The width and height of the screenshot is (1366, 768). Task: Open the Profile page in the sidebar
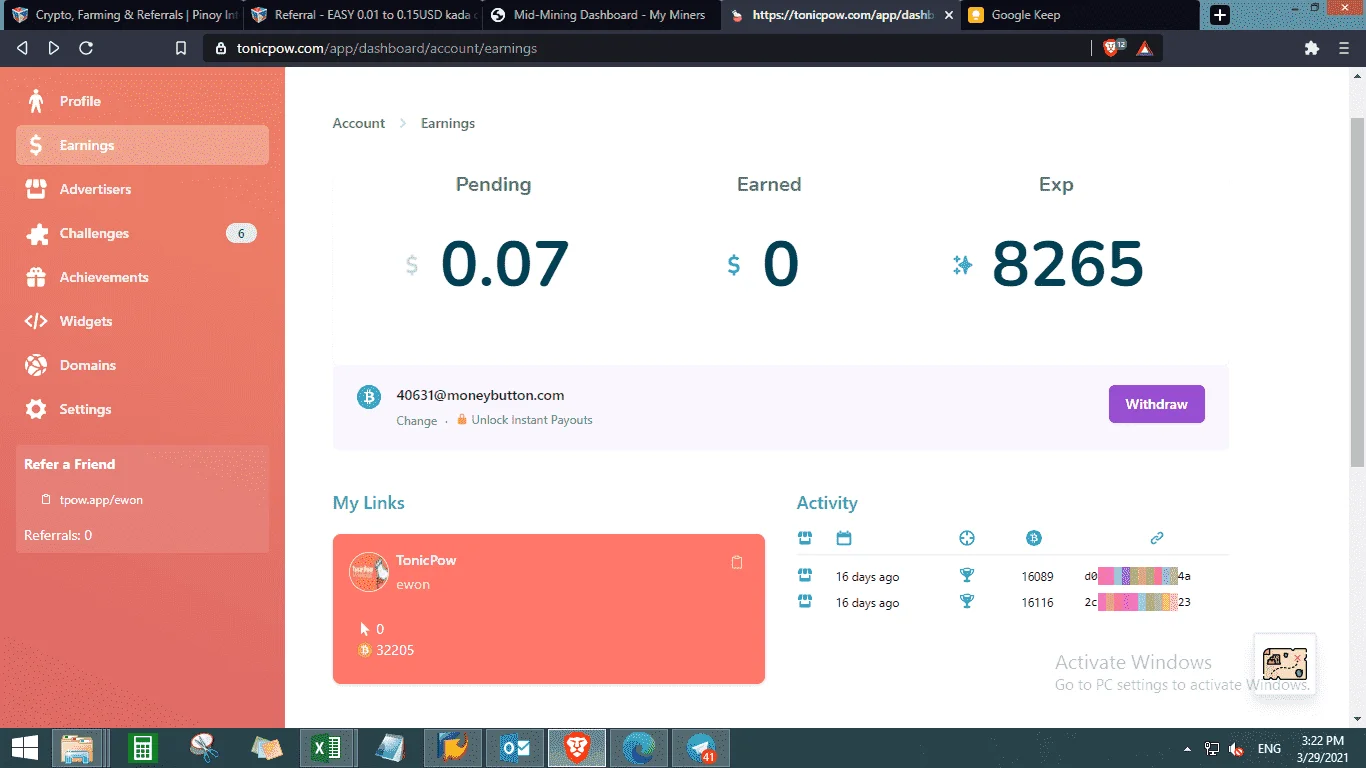tap(142, 101)
